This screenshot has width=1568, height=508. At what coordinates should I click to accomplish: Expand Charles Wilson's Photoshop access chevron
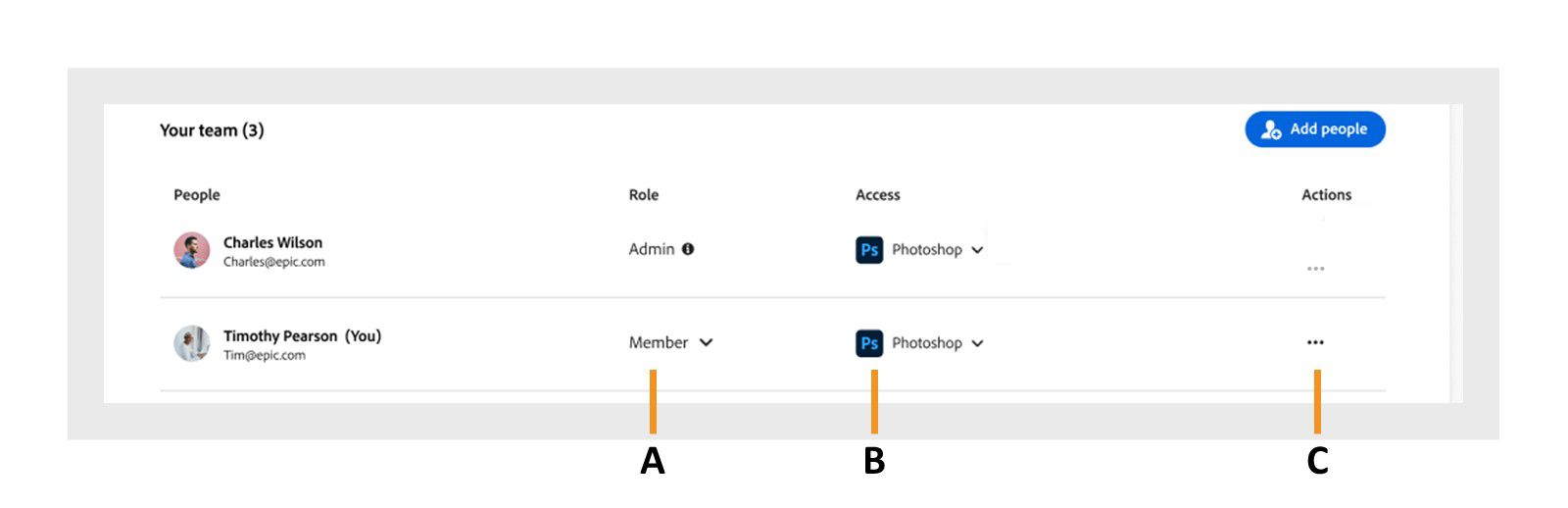tap(977, 250)
